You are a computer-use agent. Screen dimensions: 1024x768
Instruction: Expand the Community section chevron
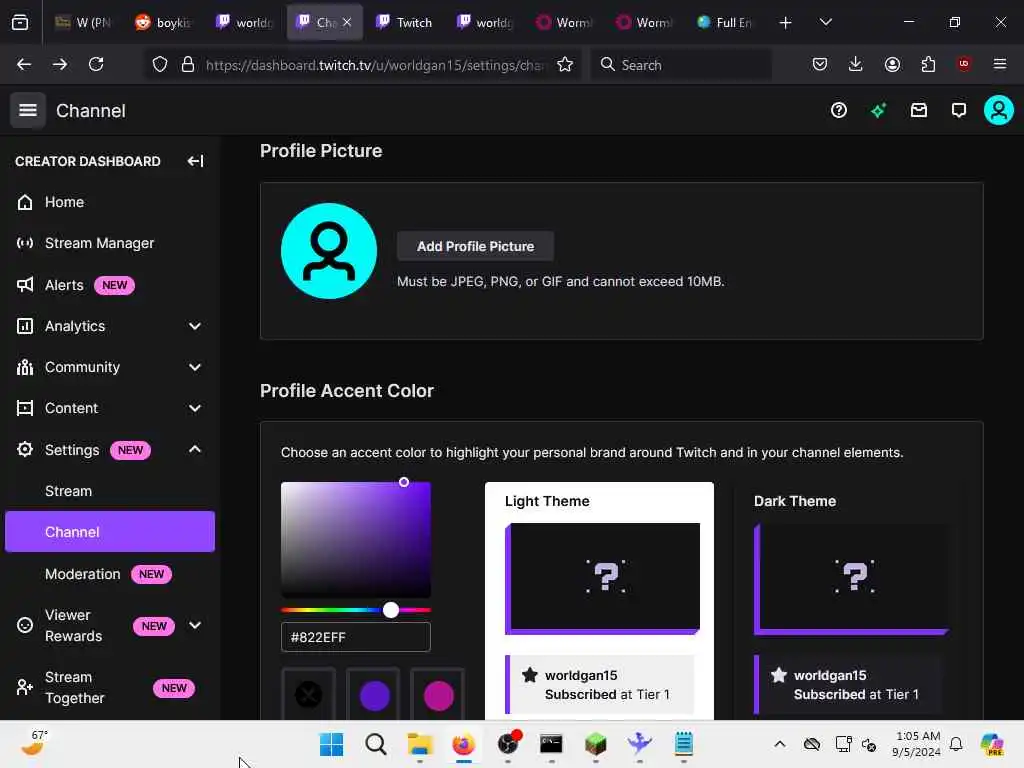pos(195,367)
